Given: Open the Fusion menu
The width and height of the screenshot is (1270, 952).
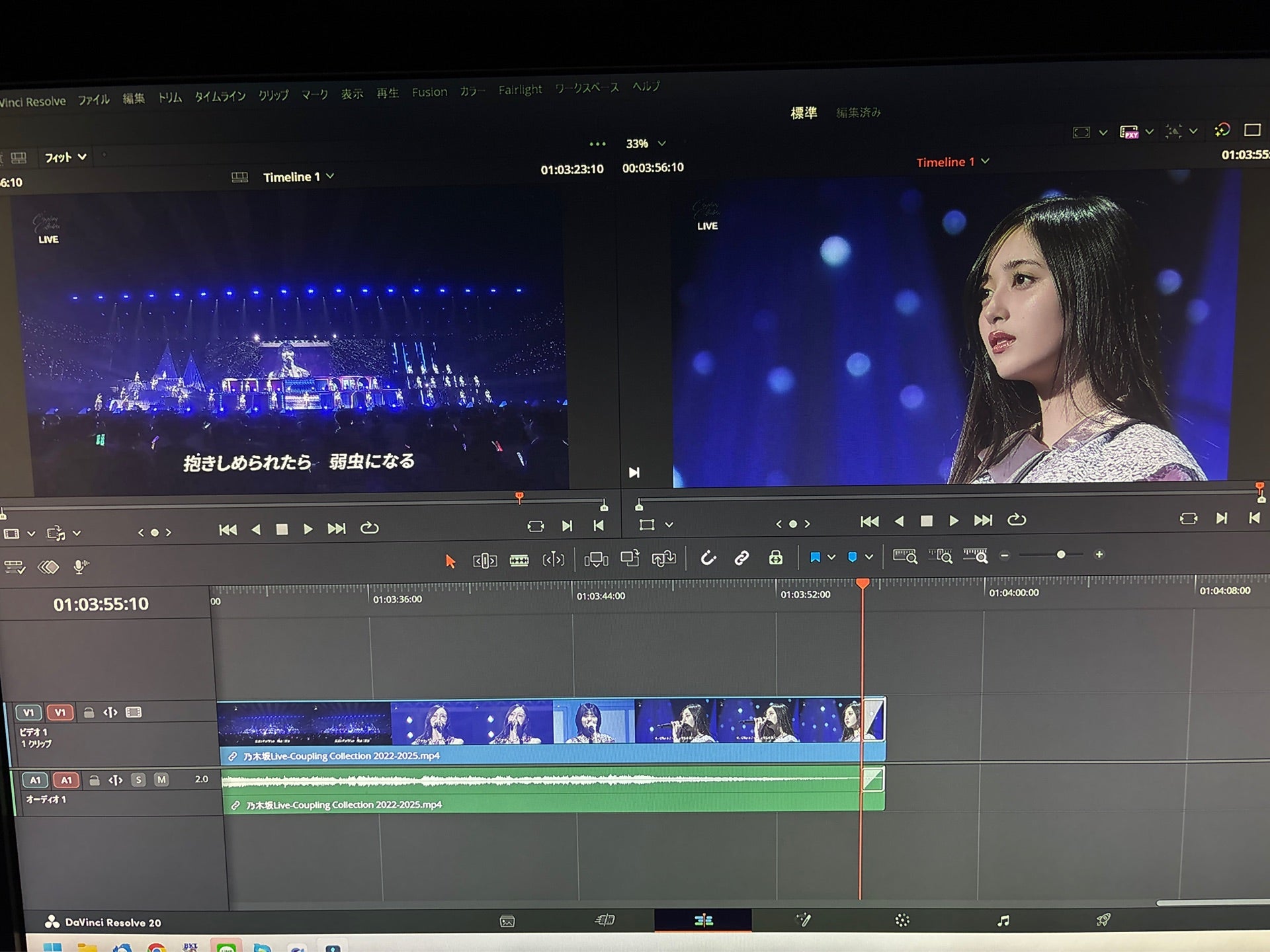Looking at the screenshot, I should [x=429, y=92].
